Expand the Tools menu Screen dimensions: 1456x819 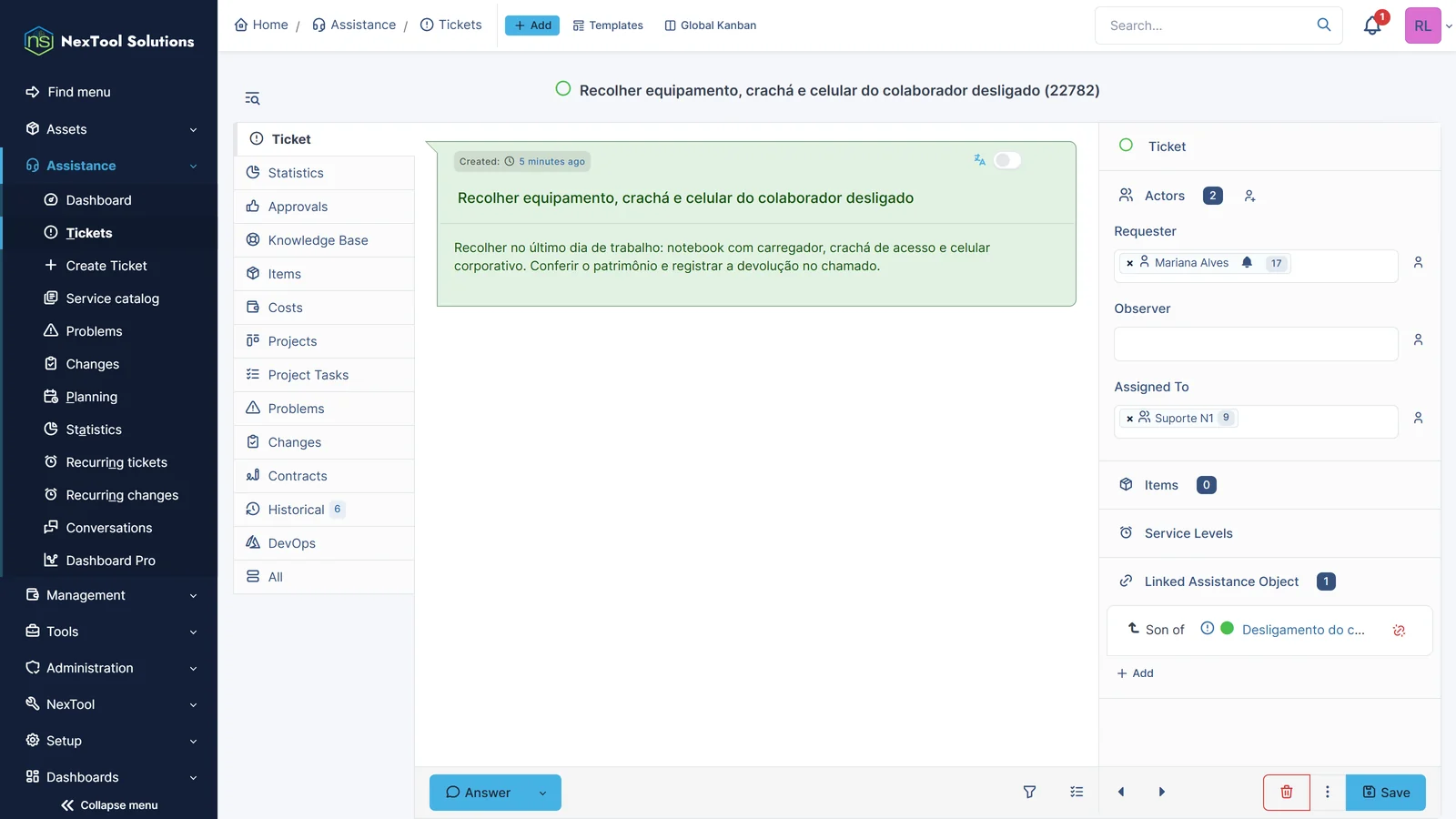(x=109, y=632)
